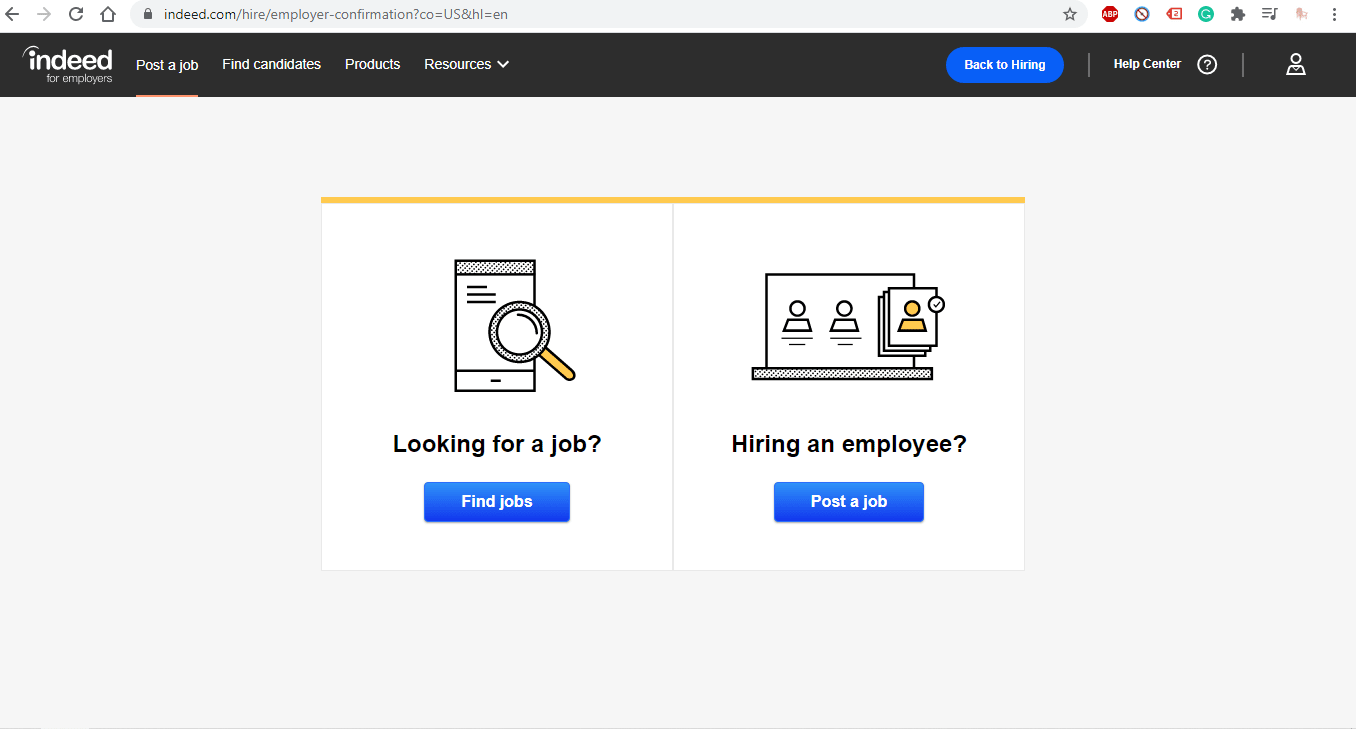This screenshot has width=1356, height=729.
Task: Click the blocked-content extension icon
Action: (1141, 14)
